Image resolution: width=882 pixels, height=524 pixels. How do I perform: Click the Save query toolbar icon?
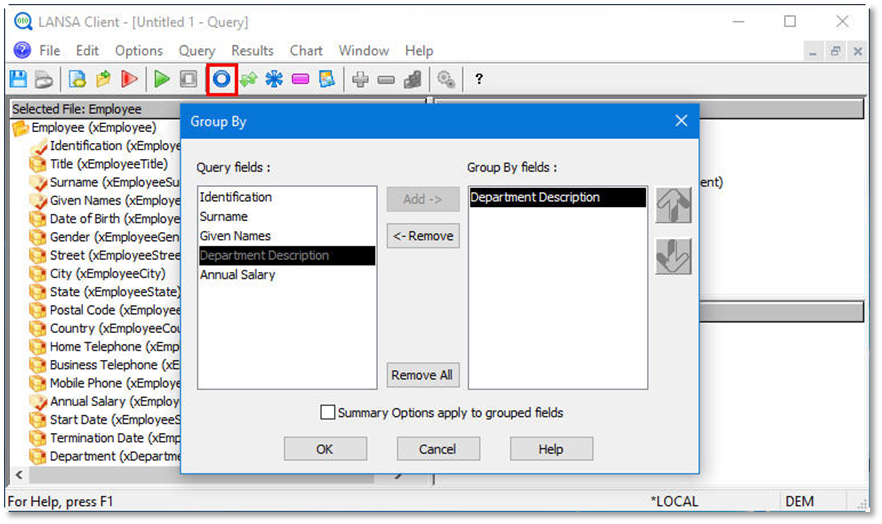18,79
